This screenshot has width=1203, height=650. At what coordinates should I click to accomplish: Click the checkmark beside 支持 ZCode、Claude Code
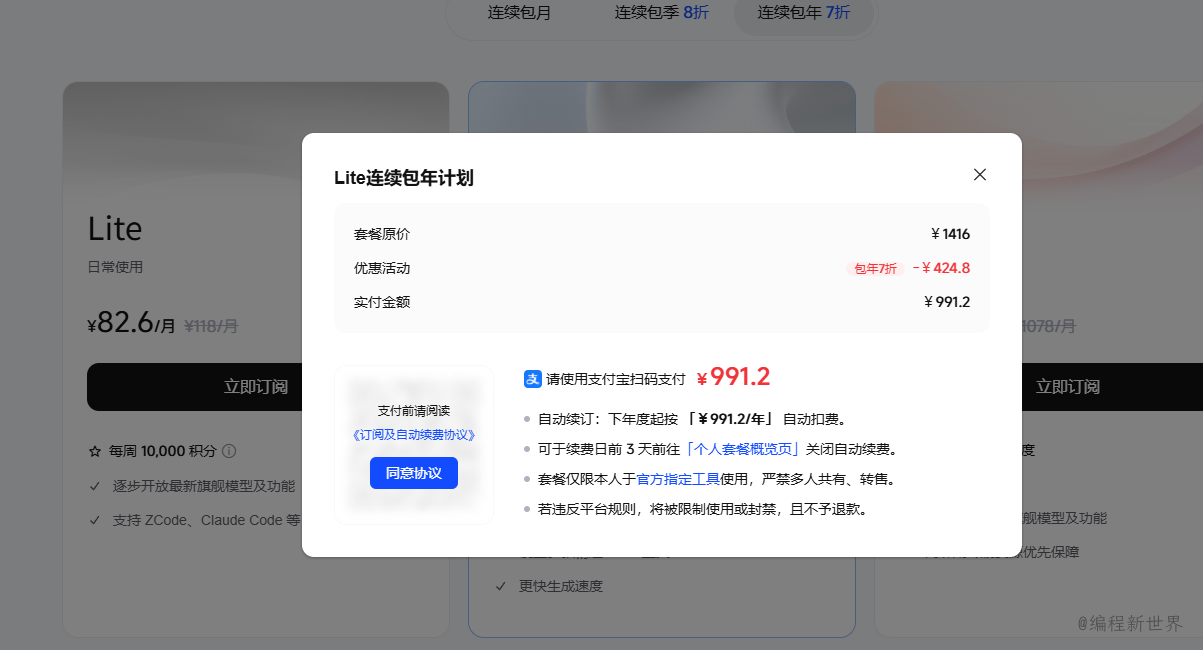point(94,520)
